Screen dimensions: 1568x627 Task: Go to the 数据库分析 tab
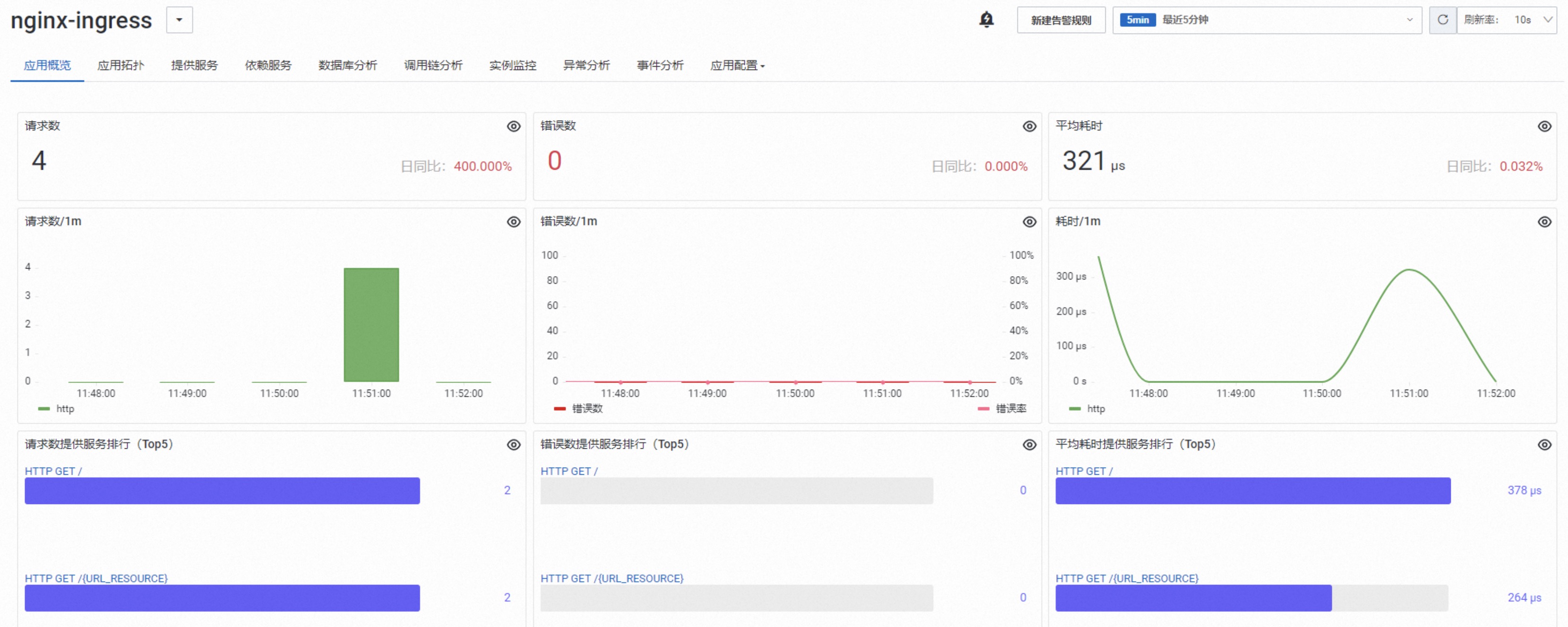tap(347, 65)
